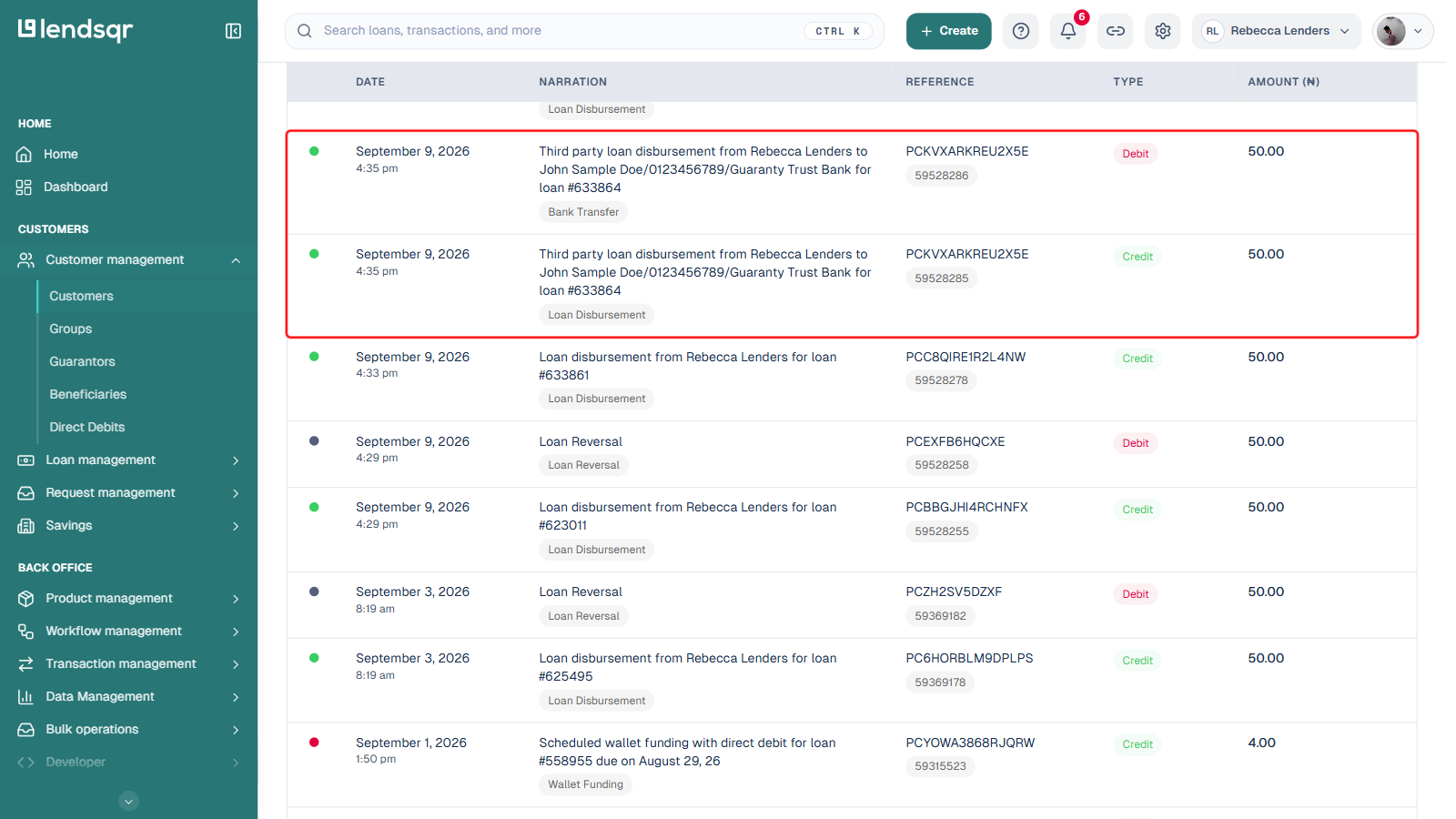Image resolution: width=1456 pixels, height=819 pixels.
Task: Open the settings gear icon
Action: [1163, 31]
